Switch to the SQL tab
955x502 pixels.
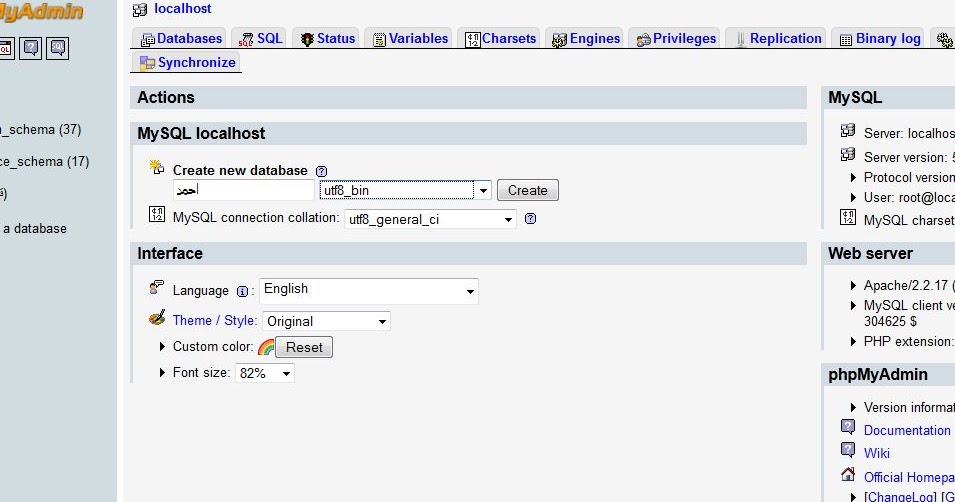[x=261, y=38]
